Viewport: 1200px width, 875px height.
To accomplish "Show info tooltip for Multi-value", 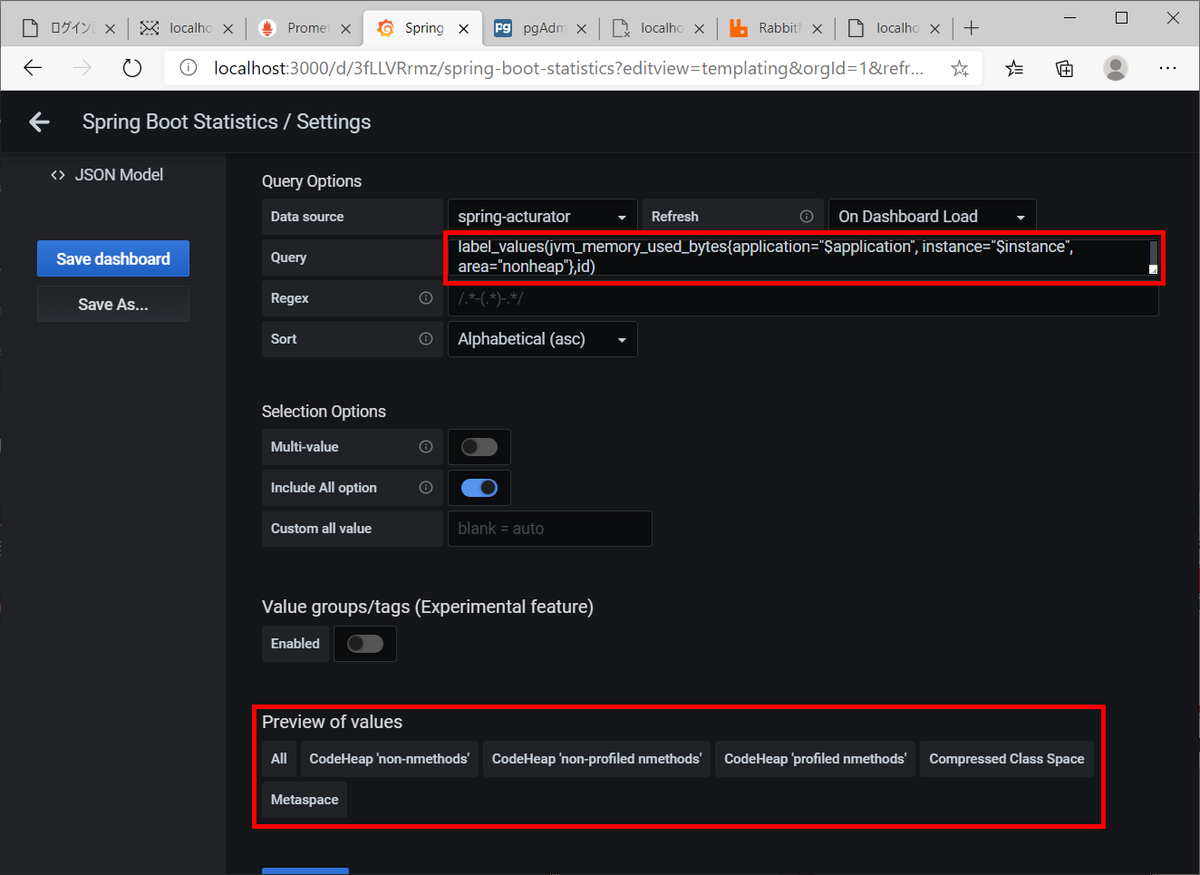I will (426, 447).
